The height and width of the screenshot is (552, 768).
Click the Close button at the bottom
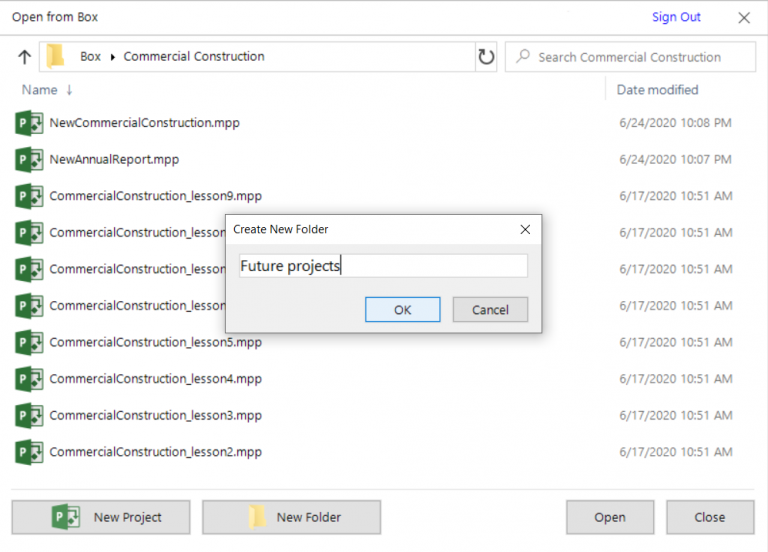[710, 517]
